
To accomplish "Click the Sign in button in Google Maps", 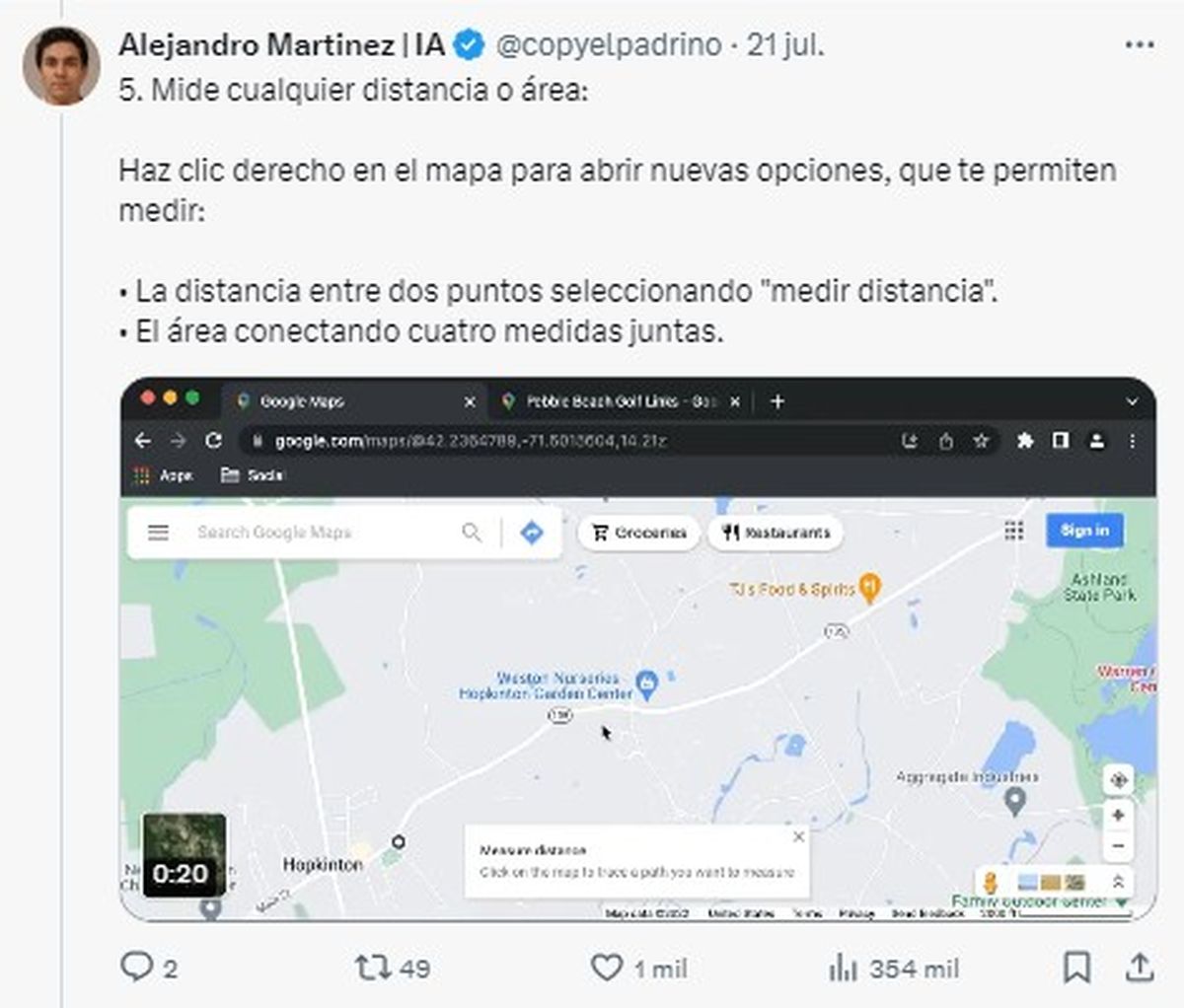I will 1083,531.
